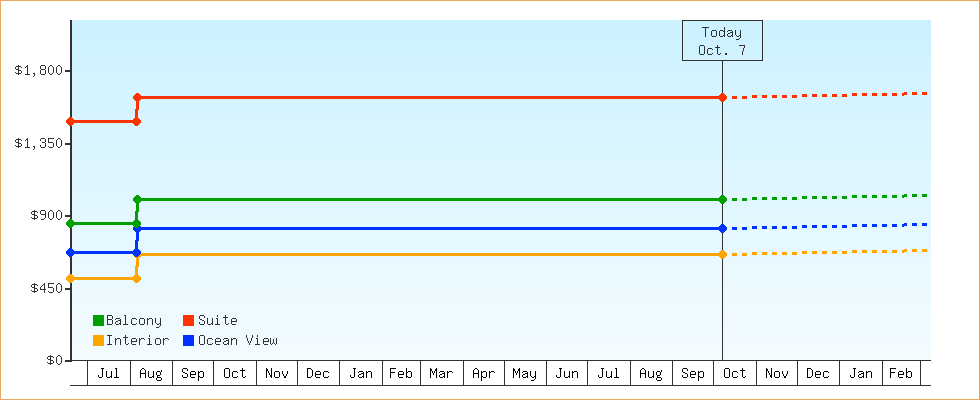This screenshot has width=980, height=400.
Task: Click the Ocean View legend text
Action: 237,340
